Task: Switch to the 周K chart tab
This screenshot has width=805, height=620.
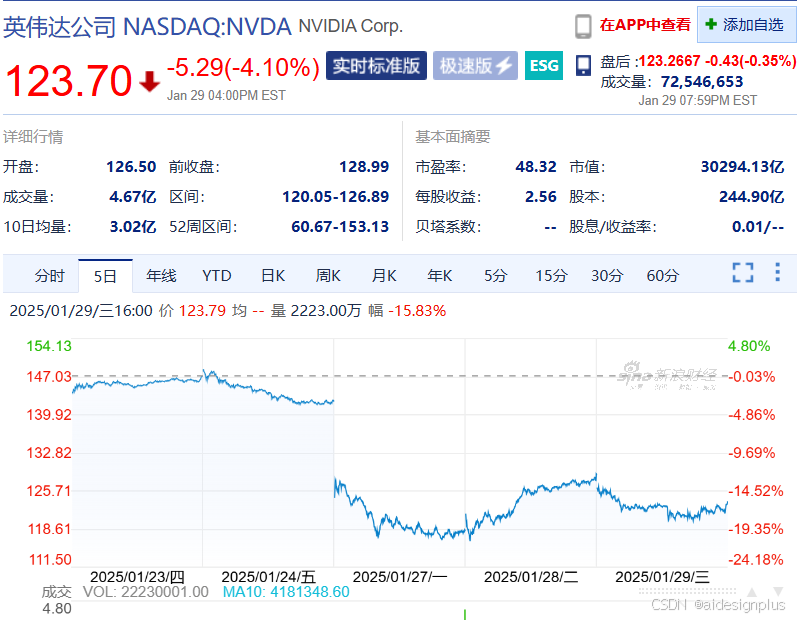Action: pyautogui.click(x=328, y=276)
